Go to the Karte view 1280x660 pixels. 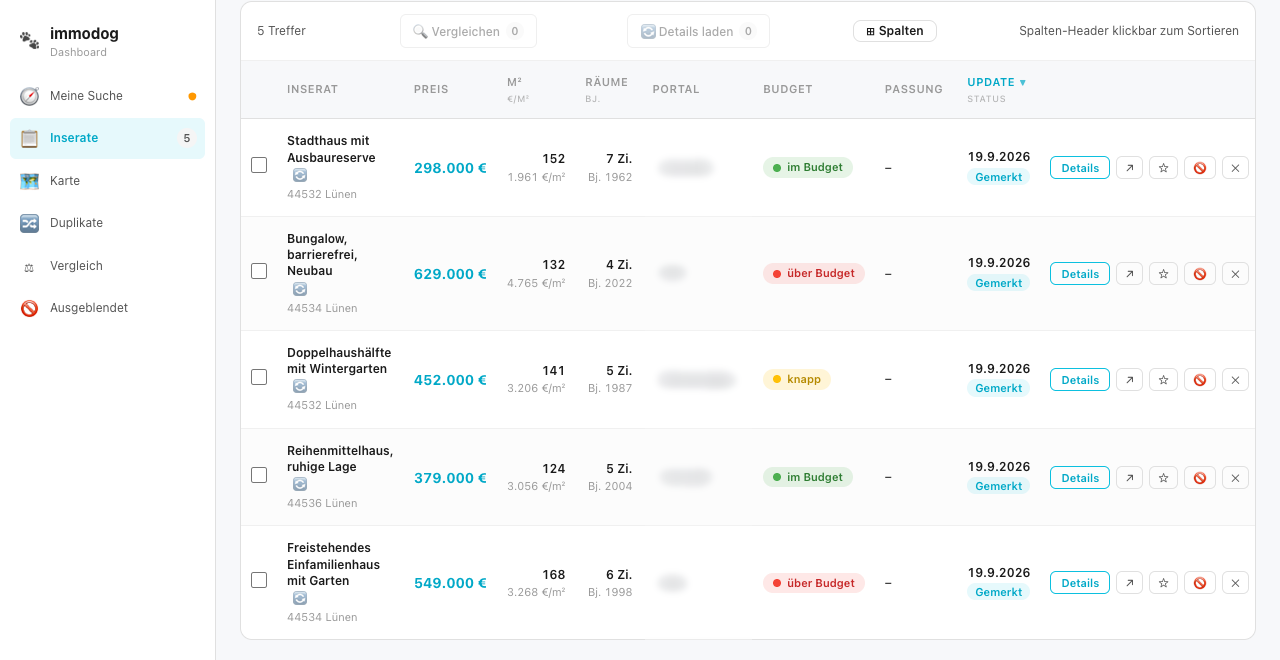click(x=107, y=181)
